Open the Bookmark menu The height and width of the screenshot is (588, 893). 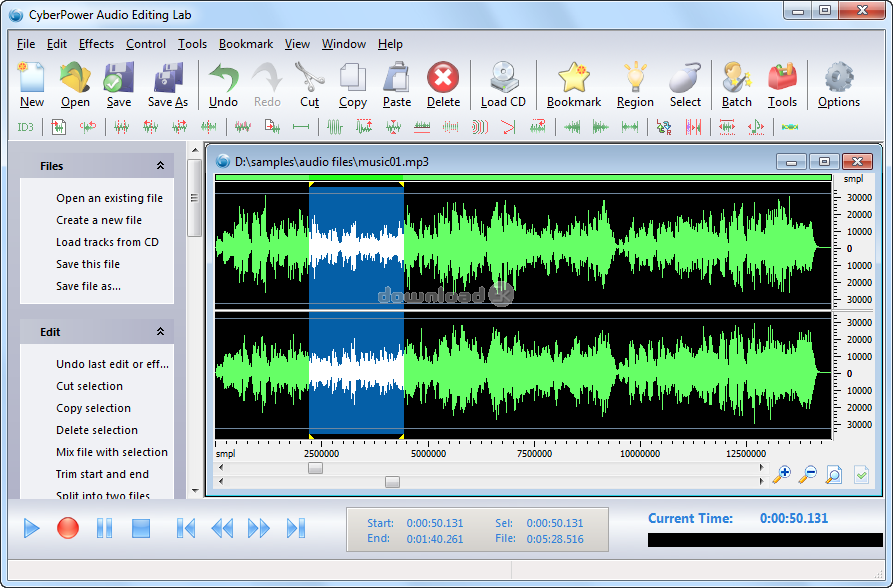246,44
